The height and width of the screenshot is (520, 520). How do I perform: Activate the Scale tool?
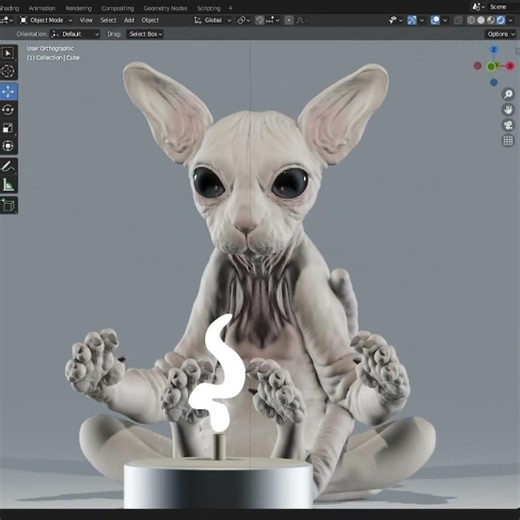tap(8, 128)
